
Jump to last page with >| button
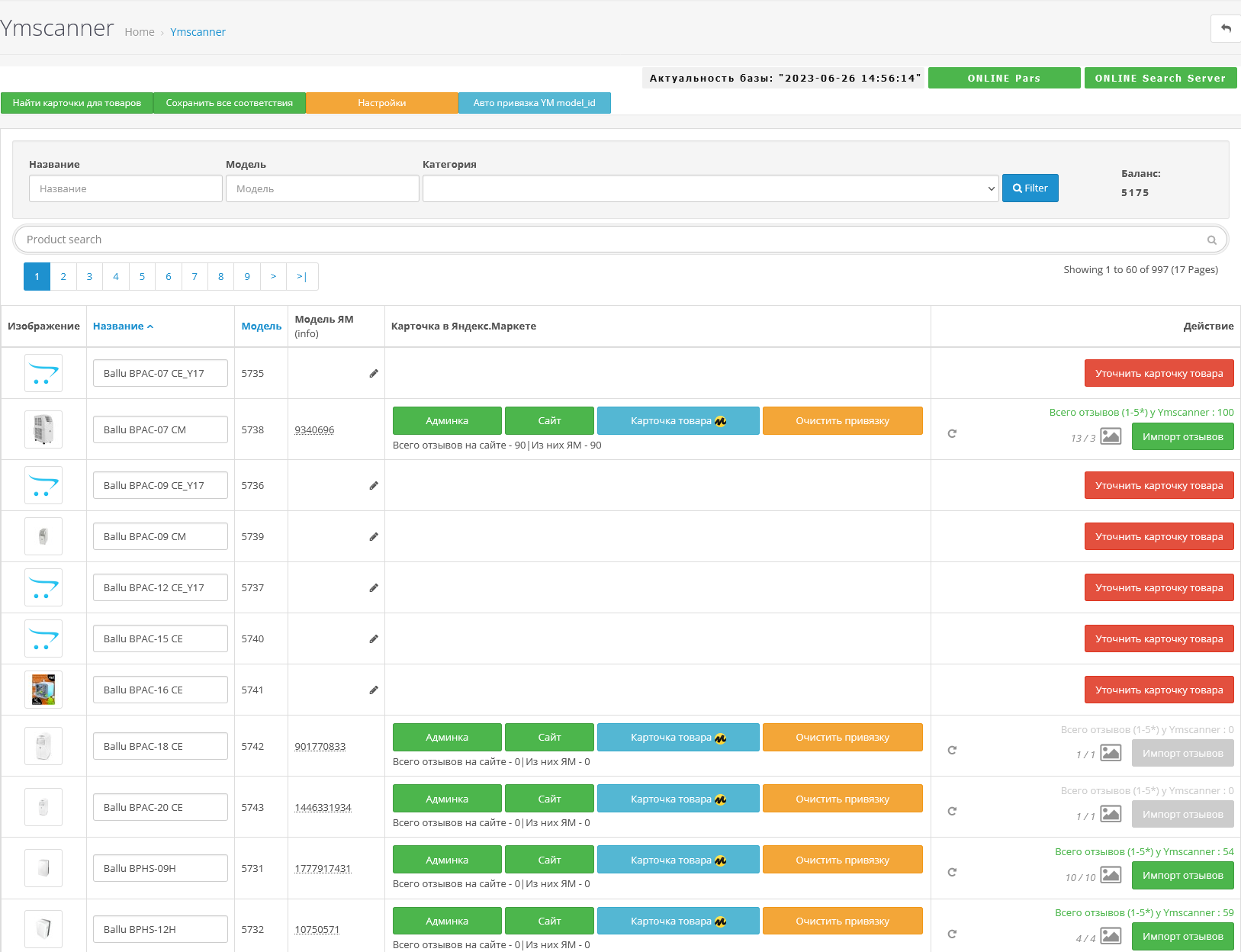coord(302,276)
